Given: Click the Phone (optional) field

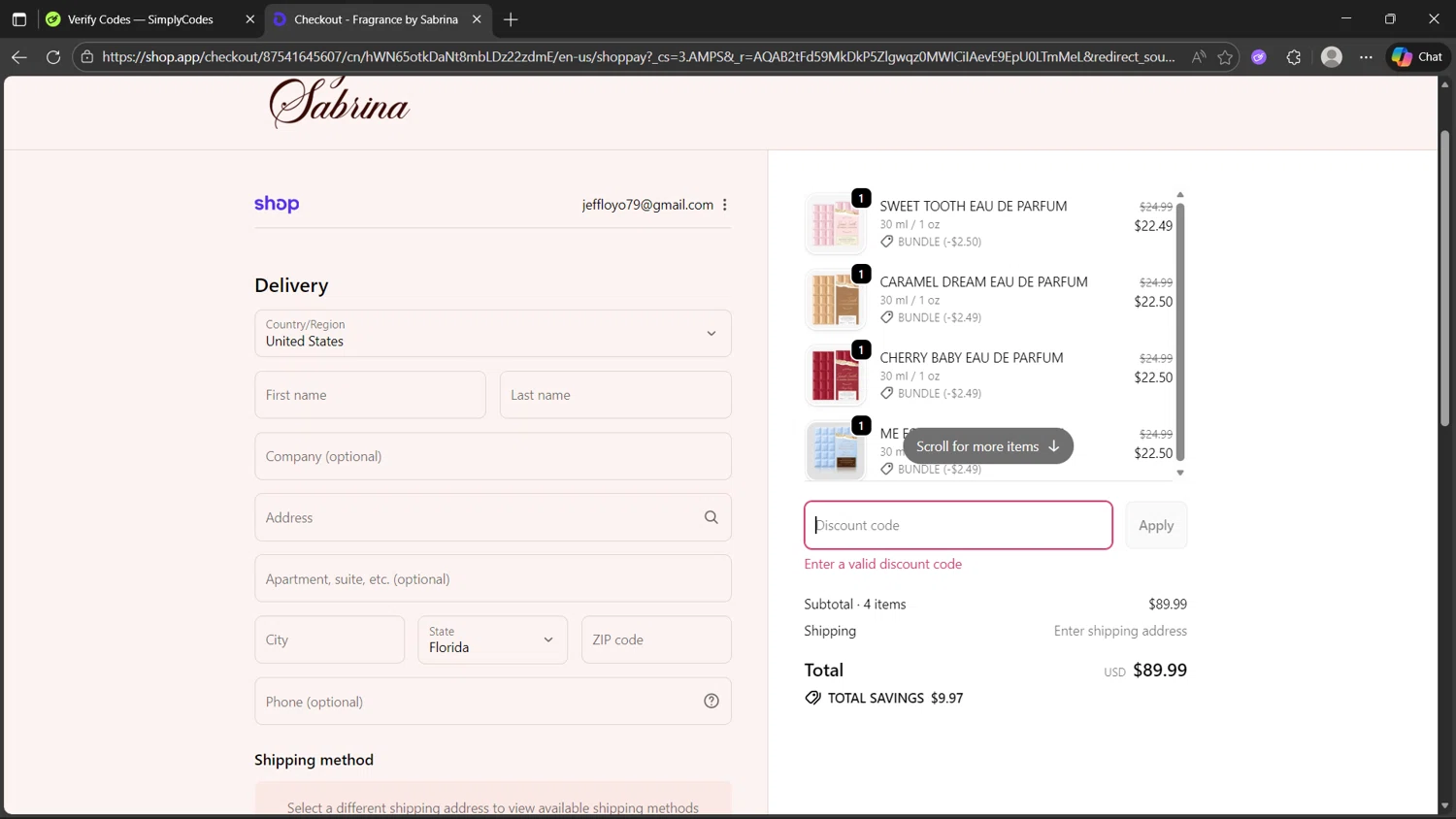Looking at the screenshot, I should 493,701.
